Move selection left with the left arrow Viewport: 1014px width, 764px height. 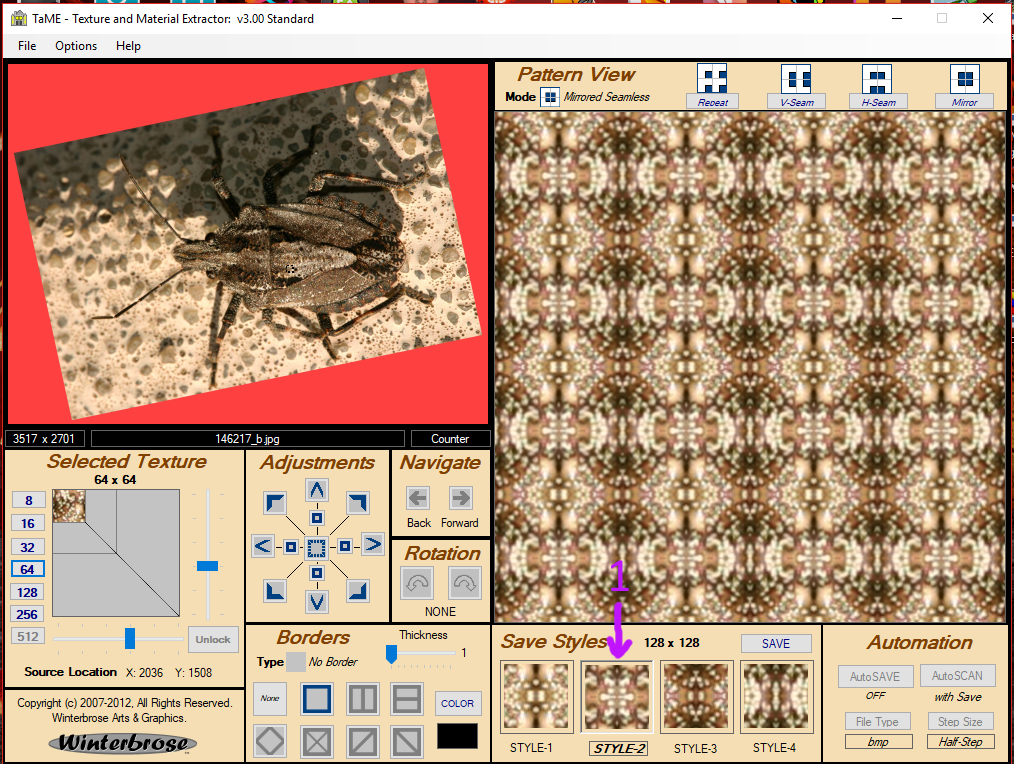pyautogui.click(x=263, y=546)
